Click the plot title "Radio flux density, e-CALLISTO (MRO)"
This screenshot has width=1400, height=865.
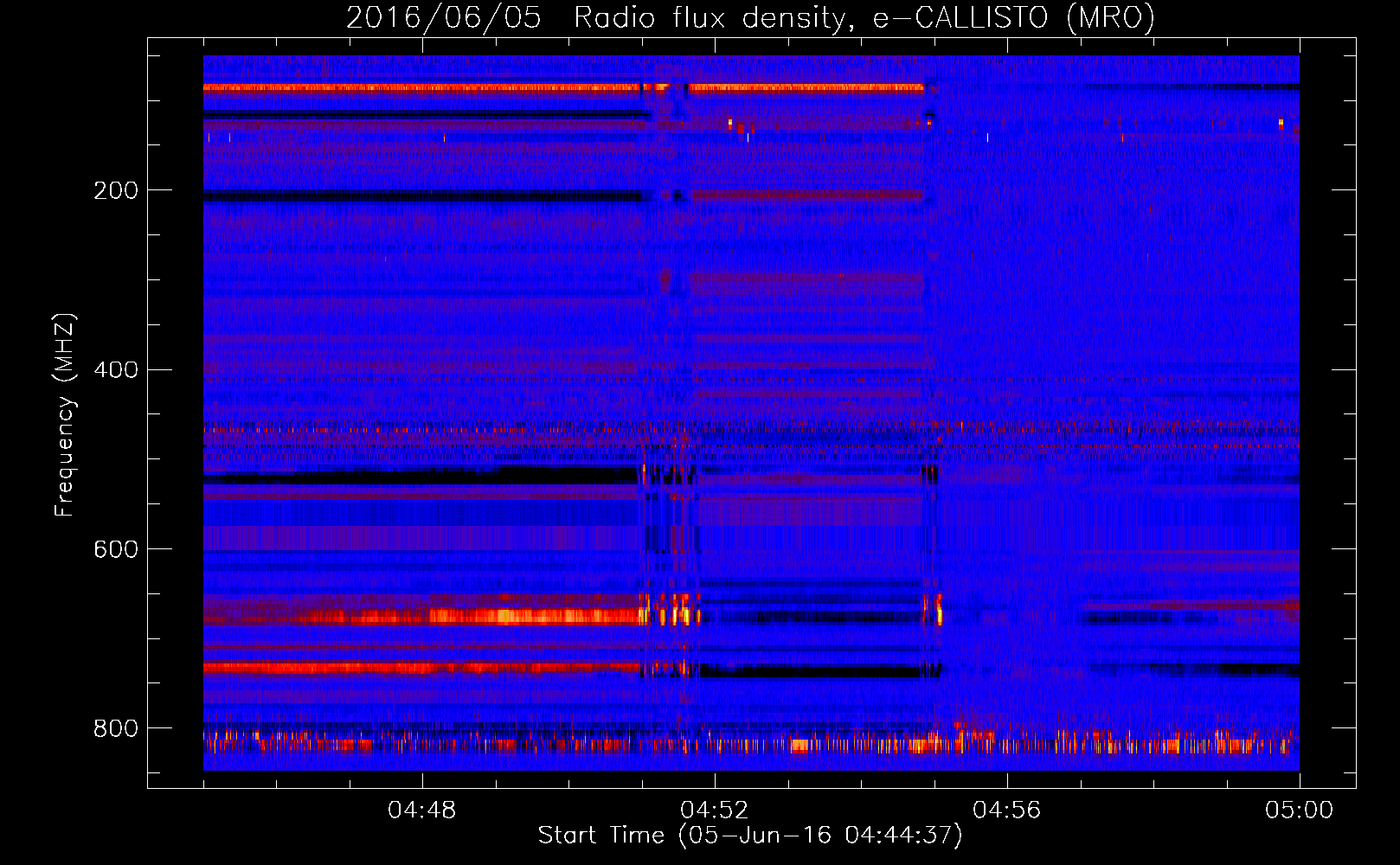864,17
